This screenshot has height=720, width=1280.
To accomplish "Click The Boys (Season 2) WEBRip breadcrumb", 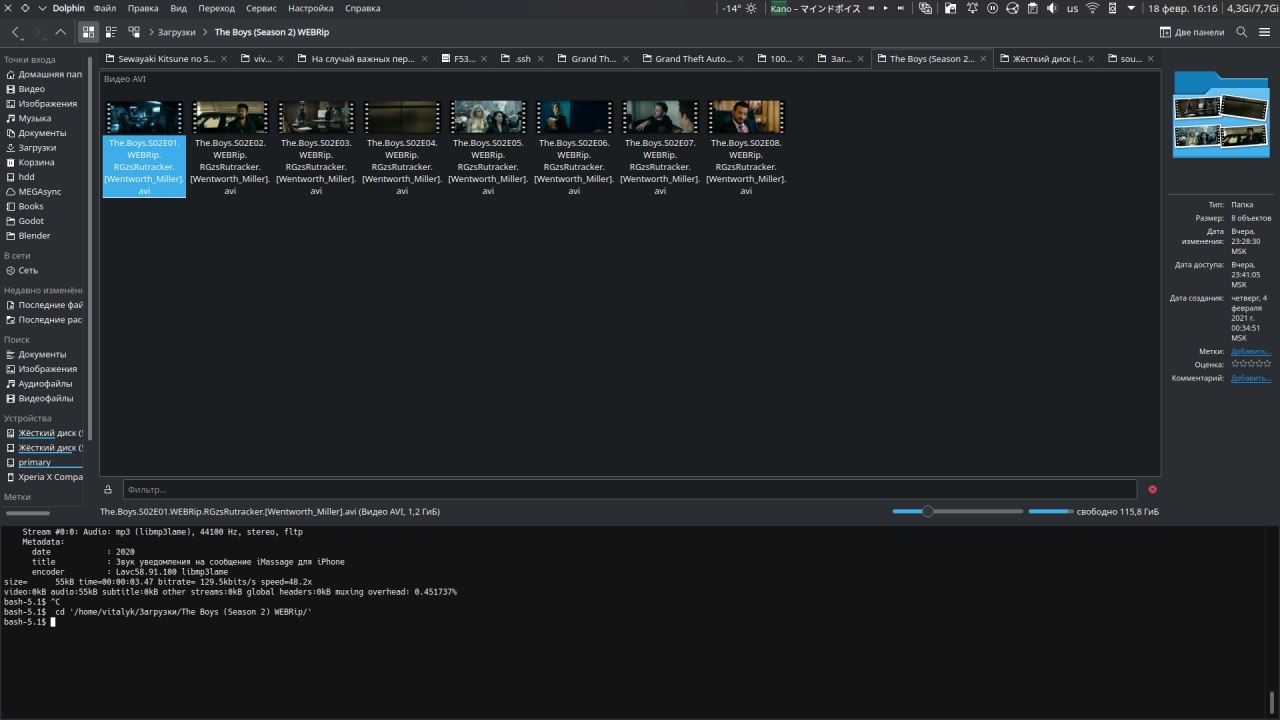I will [272, 32].
